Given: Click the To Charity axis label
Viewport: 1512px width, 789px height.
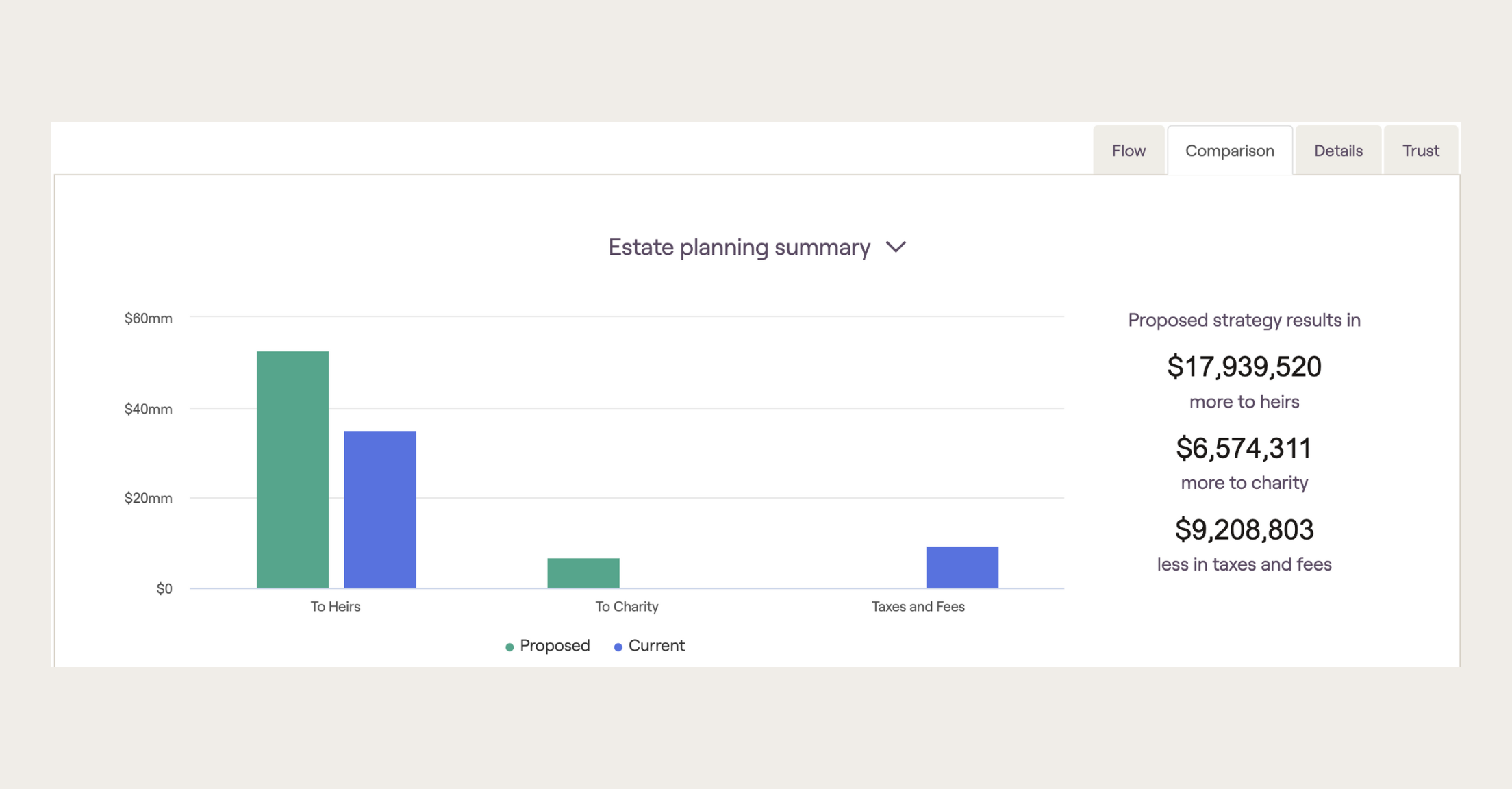Looking at the screenshot, I should point(627,607).
